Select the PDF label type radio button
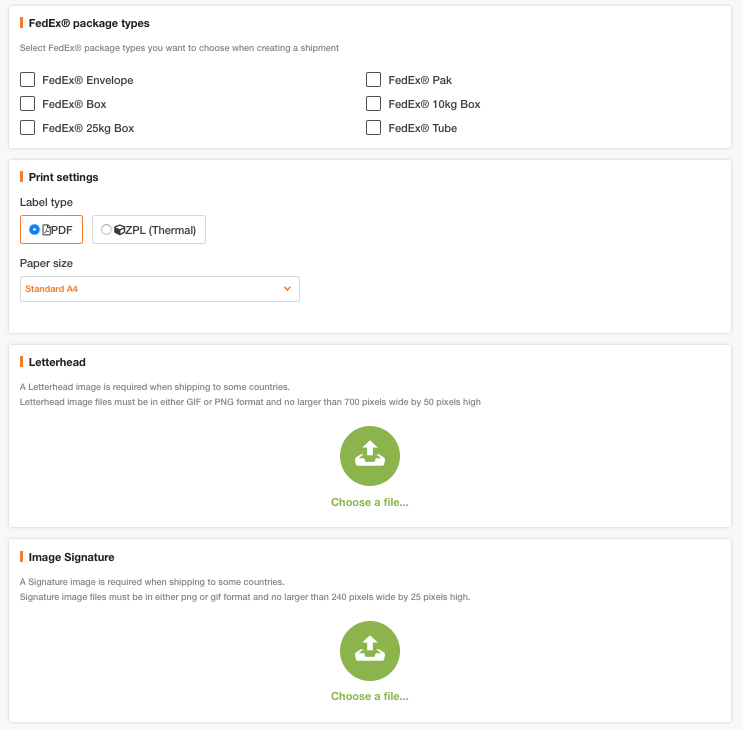Image resolution: width=743 pixels, height=730 pixels. pyautogui.click(x=34, y=230)
